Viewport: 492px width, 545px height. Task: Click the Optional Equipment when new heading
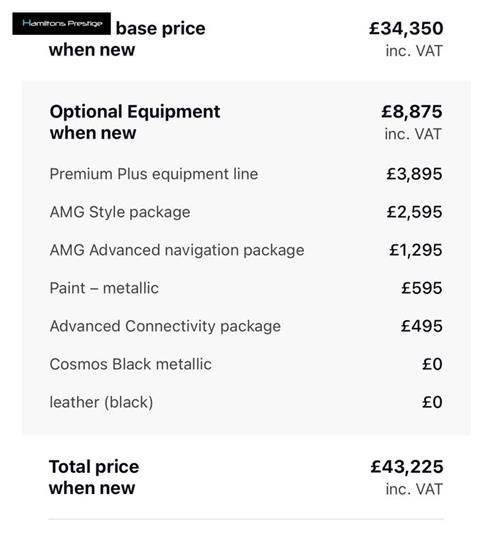coord(135,122)
